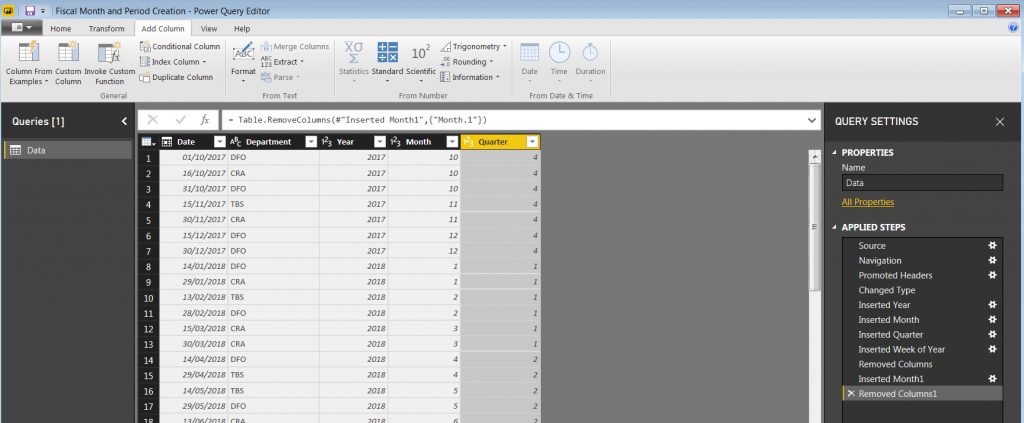Collapse the Queries pane with the chevron
1024x423 pixels.
coord(124,121)
